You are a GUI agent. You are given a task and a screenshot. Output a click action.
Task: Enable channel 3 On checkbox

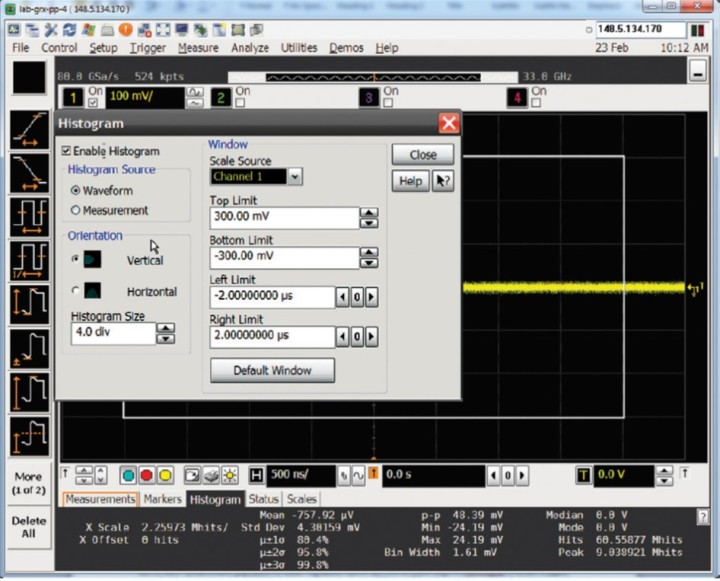coord(388,102)
